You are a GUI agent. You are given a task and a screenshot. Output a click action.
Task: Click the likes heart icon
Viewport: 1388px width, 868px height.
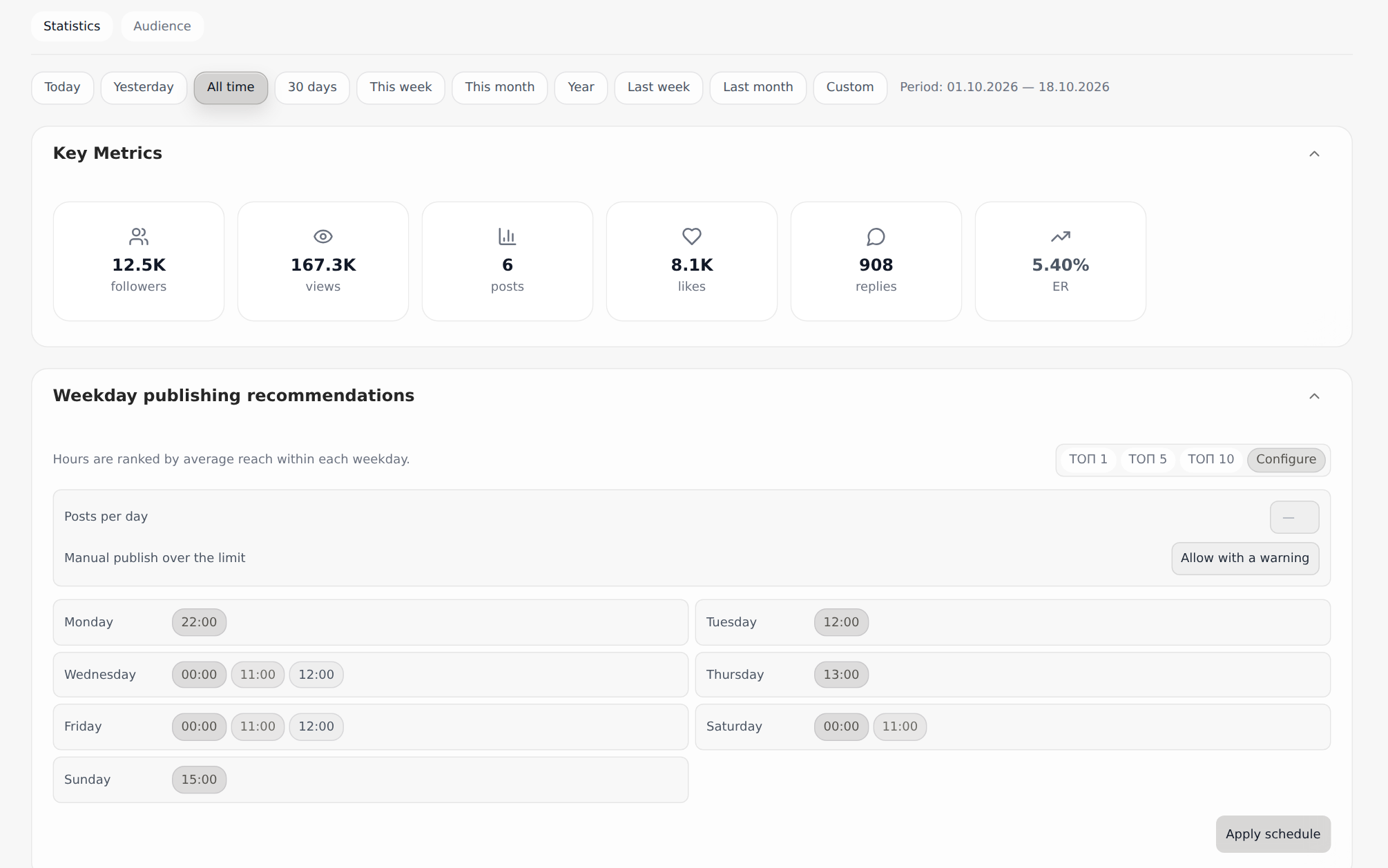pyautogui.click(x=692, y=237)
